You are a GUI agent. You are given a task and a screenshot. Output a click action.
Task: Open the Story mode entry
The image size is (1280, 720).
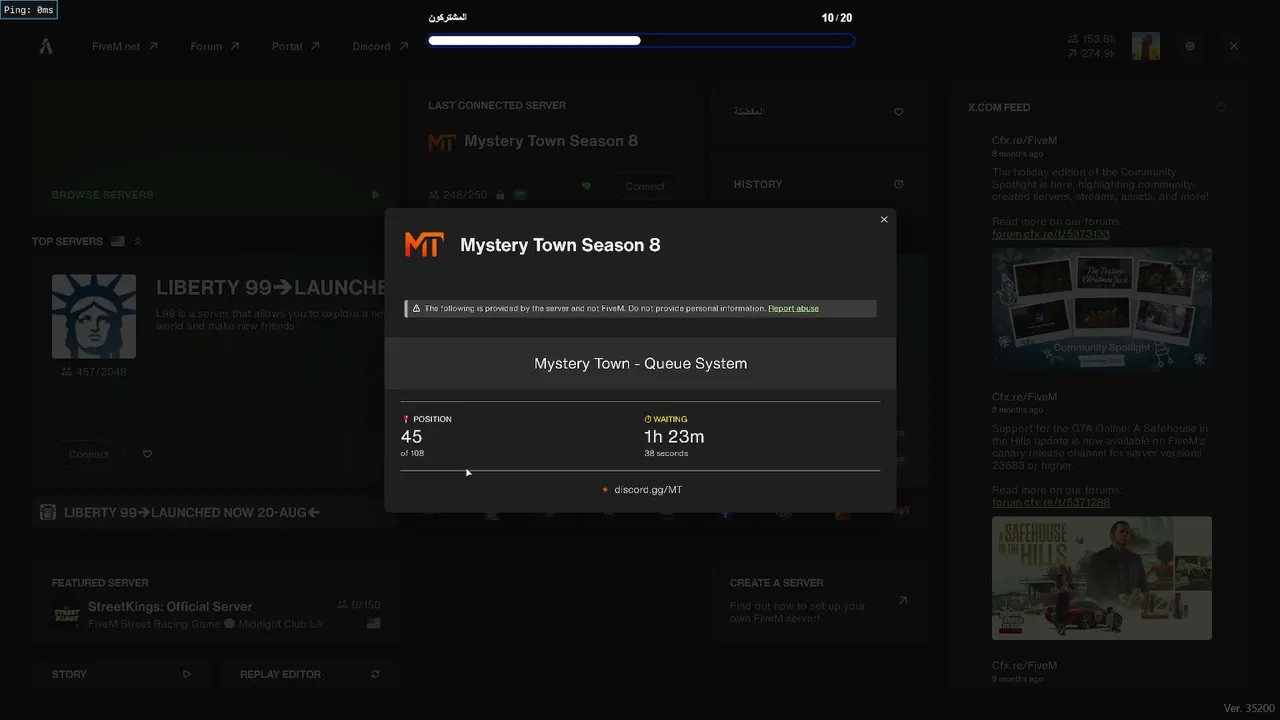[122, 674]
